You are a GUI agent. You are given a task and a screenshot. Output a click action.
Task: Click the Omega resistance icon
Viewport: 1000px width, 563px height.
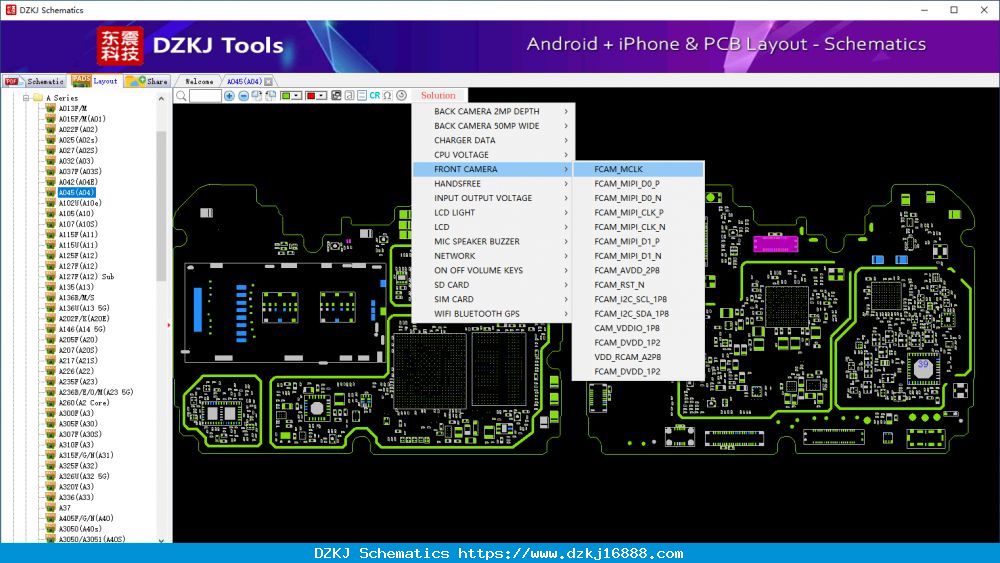point(387,96)
